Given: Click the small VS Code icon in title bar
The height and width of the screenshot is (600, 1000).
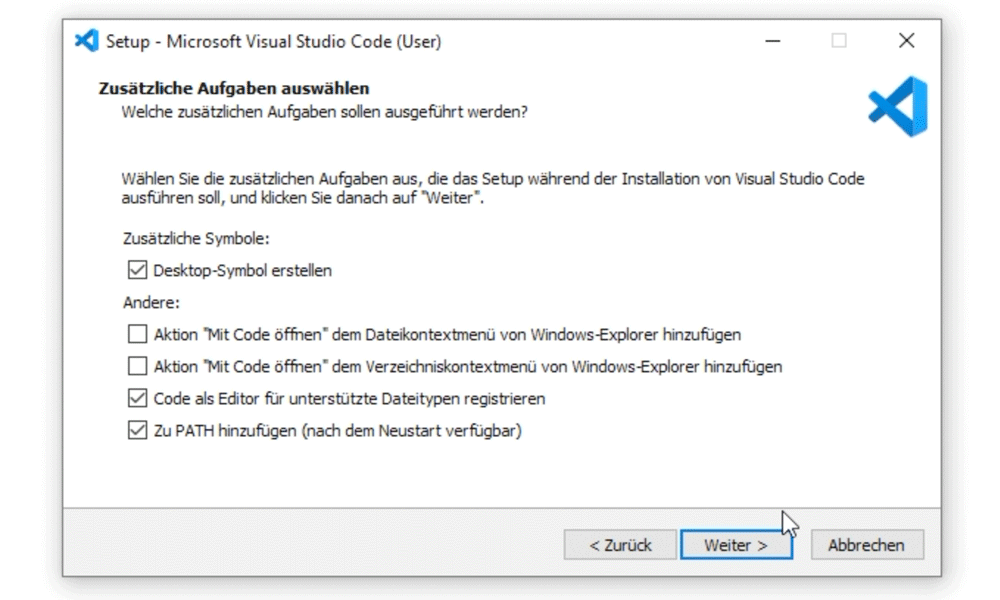Looking at the screenshot, I should pos(87,41).
